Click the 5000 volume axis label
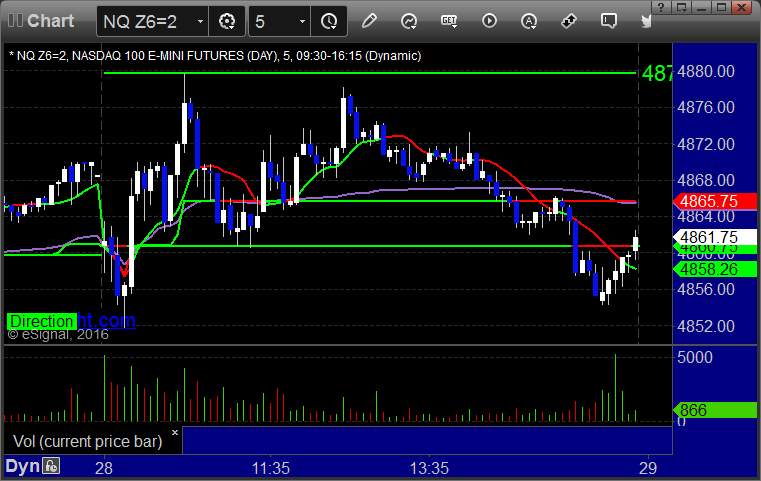The width and height of the screenshot is (761, 481). (x=695, y=357)
